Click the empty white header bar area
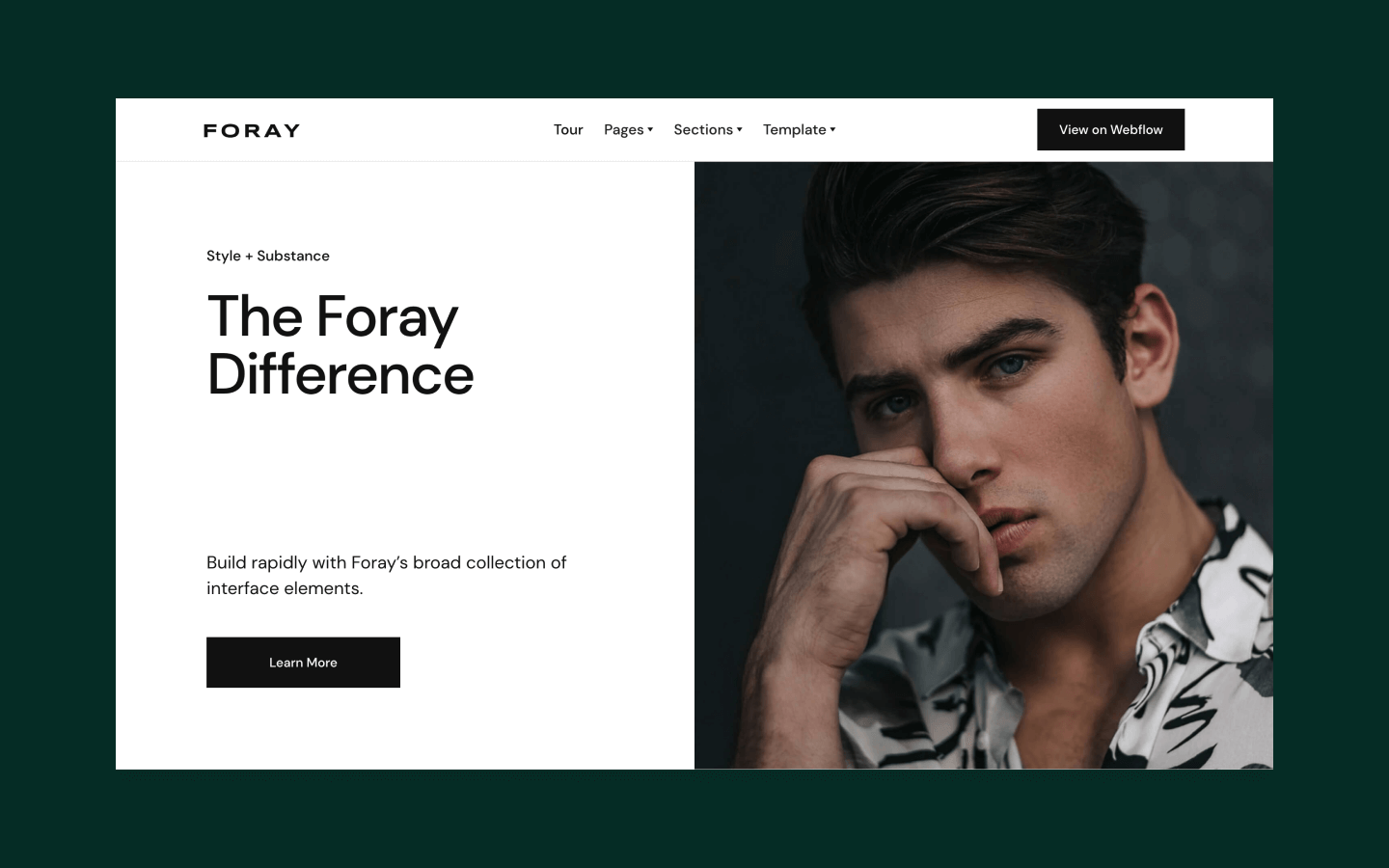 pos(424,129)
